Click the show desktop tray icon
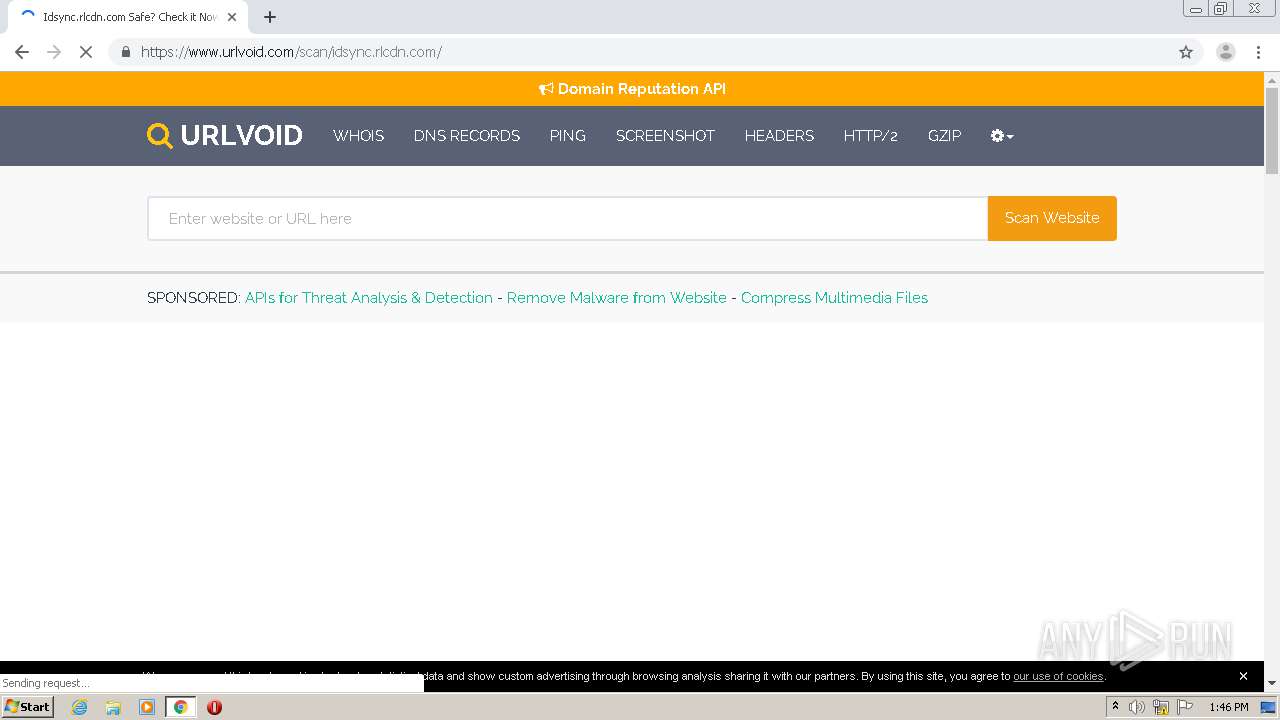The width and height of the screenshot is (1280, 720). click(1268, 707)
